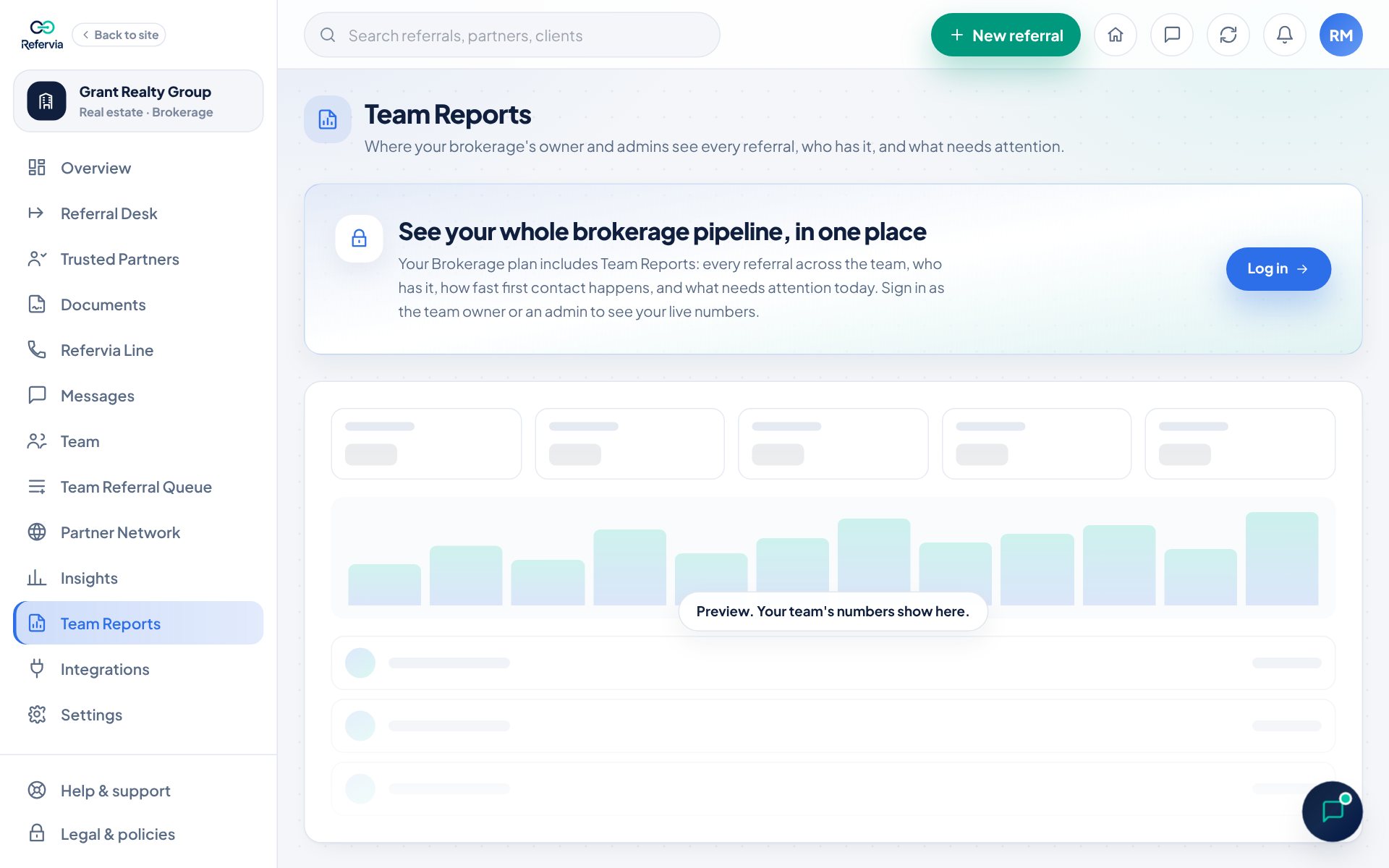Select Team in the sidebar
This screenshot has height=868, width=1389.
tap(138, 441)
